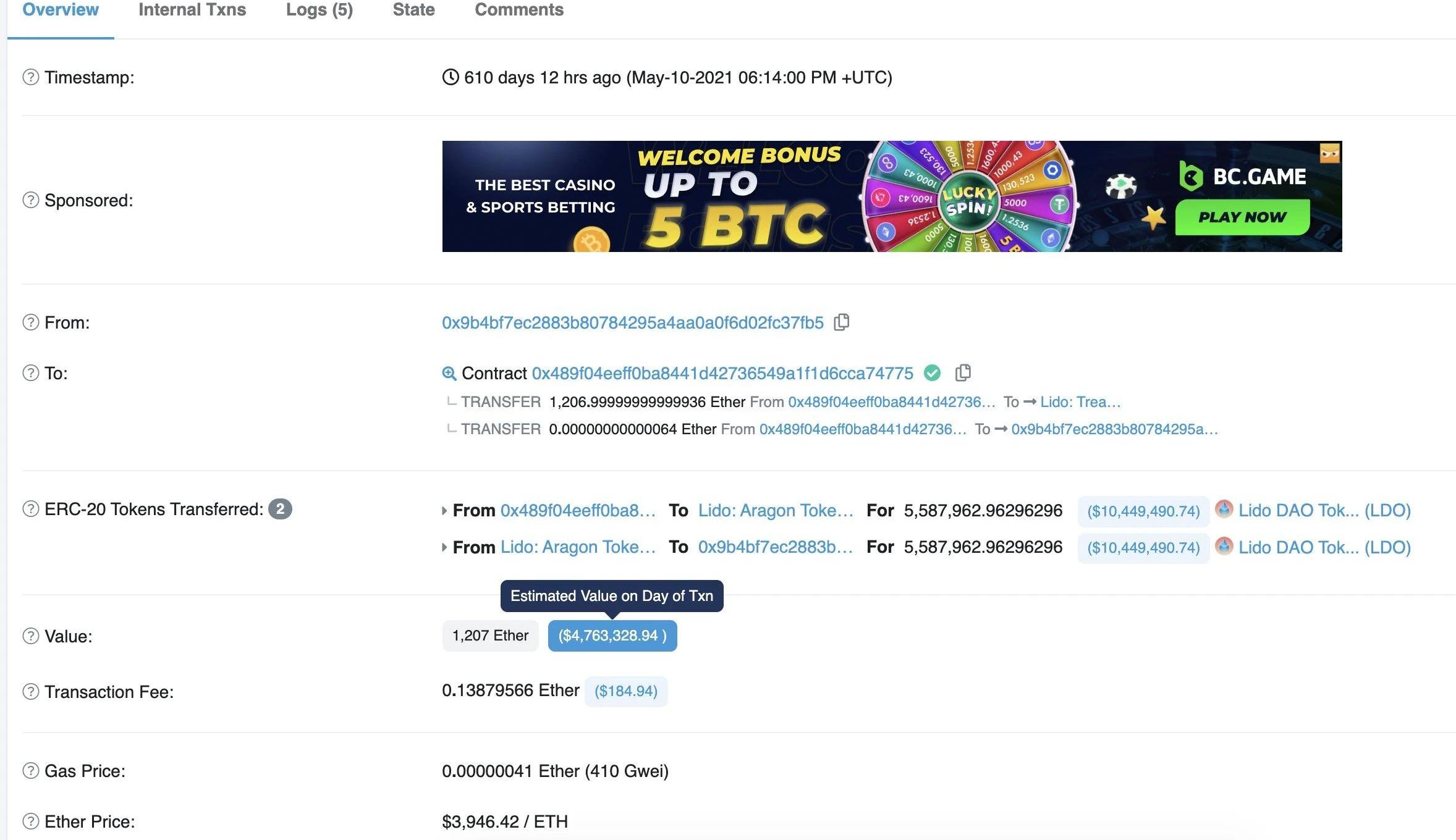Open recipient 0x9b4bf7ec2883b80784295a... link
Image resolution: width=1456 pixels, height=840 pixels.
pos(1115,429)
